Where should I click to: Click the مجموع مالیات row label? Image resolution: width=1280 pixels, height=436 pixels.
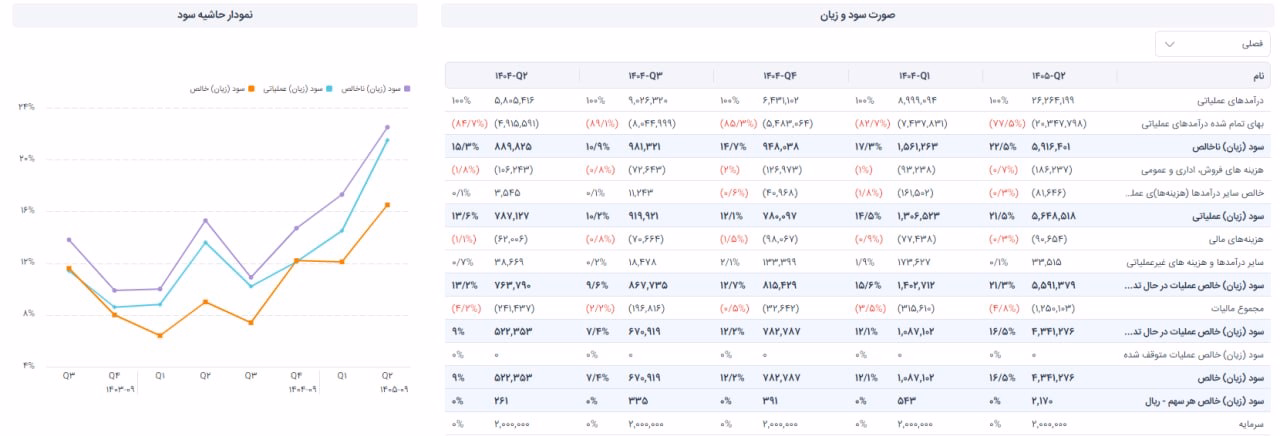1241,308
